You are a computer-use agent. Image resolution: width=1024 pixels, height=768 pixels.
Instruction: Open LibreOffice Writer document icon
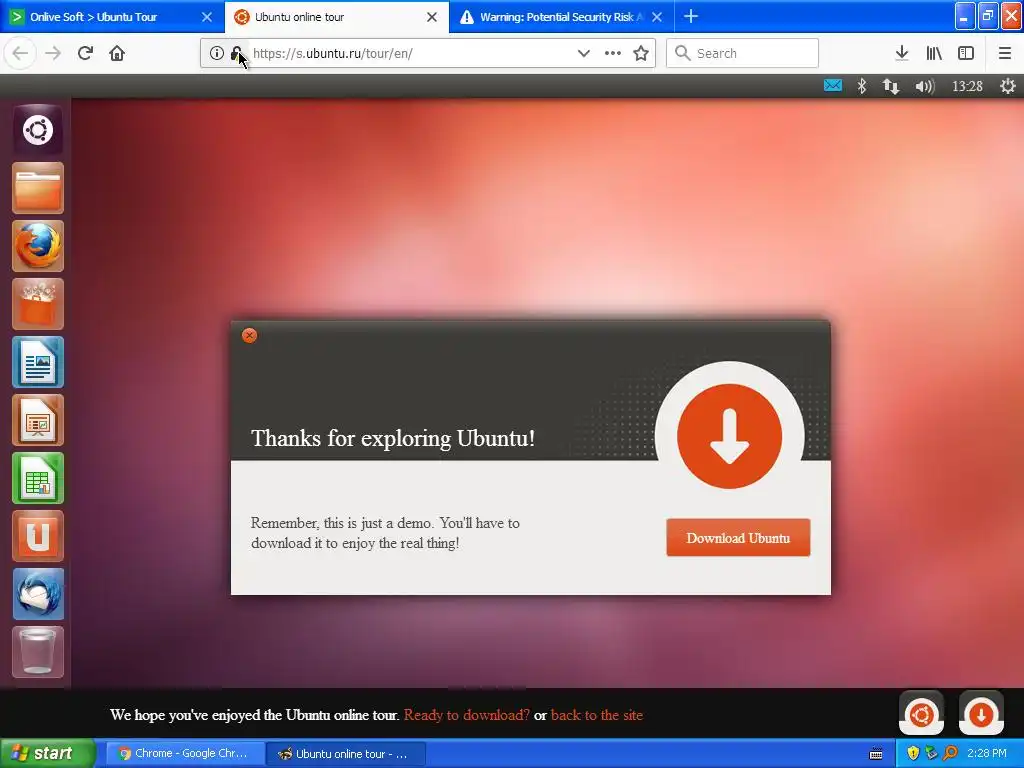[x=38, y=362]
